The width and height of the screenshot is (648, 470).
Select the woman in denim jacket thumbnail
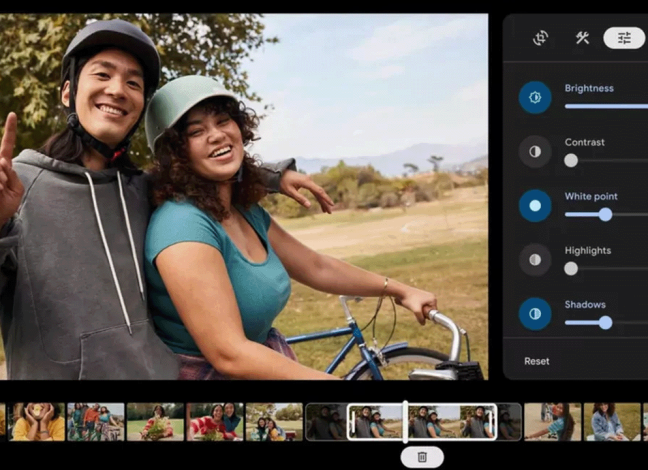pyautogui.click(x=612, y=422)
